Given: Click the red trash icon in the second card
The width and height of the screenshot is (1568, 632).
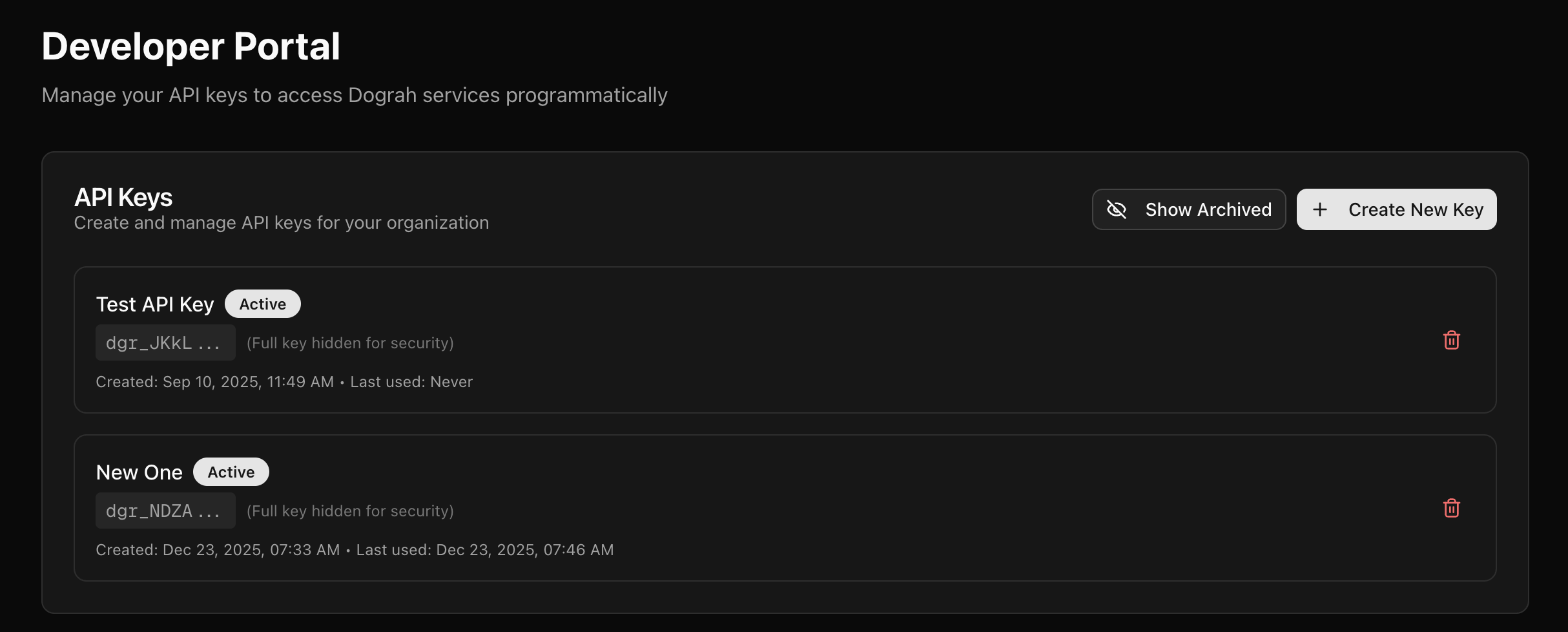Looking at the screenshot, I should [1452, 509].
